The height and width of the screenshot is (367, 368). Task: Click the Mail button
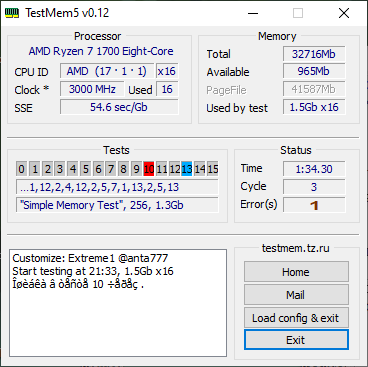pyautogui.click(x=296, y=295)
